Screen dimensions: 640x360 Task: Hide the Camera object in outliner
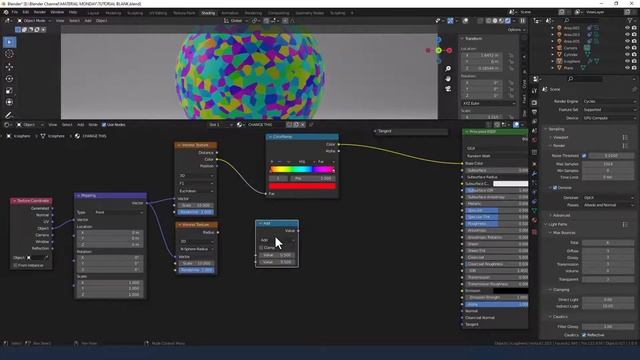point(627,48)
